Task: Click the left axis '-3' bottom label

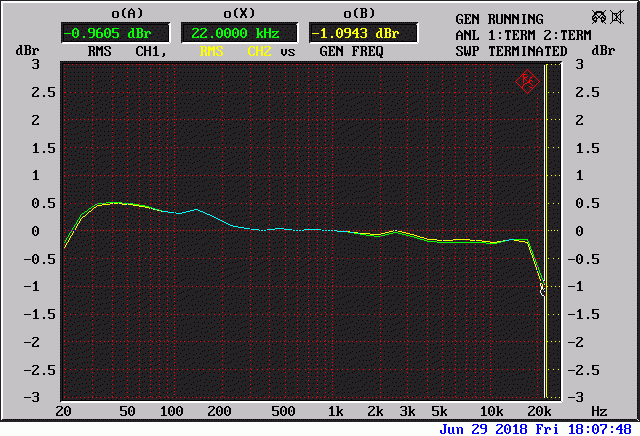Action: click(31, 398)
